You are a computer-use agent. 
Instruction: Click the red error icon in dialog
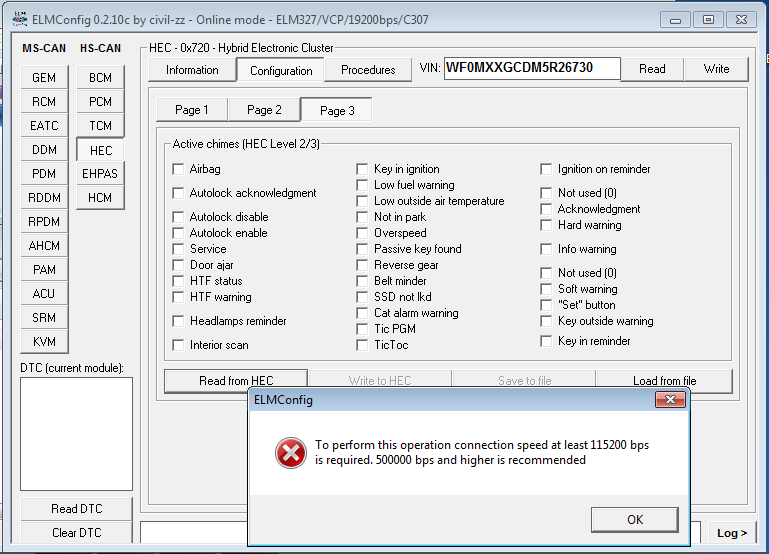(x=290, y=453)
